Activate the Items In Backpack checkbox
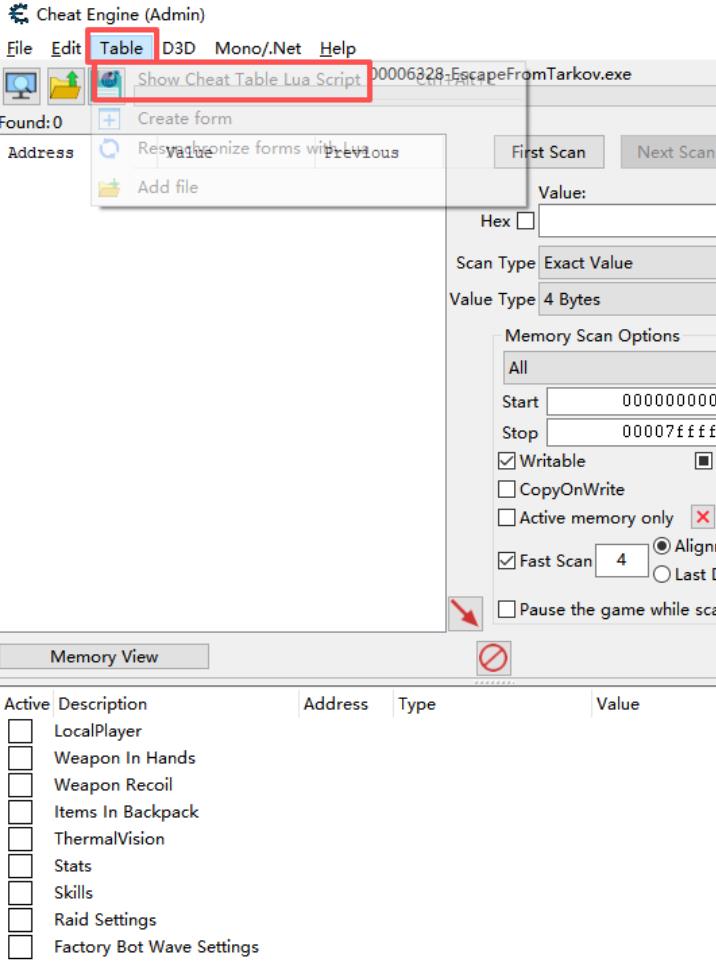Viewport: 716px width, 967px height. pyautogui.click(x=20, y=812)
